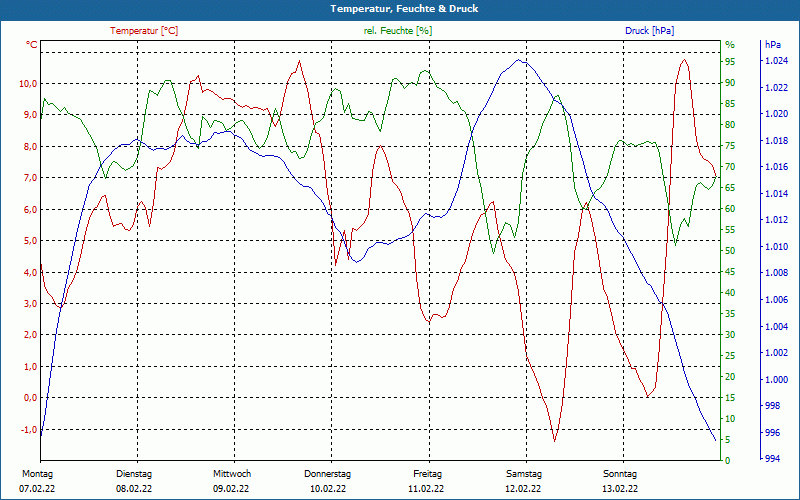Click the '6,0' temperature axis value
Viewport: 800px width, 500px height.
point(30,210)
